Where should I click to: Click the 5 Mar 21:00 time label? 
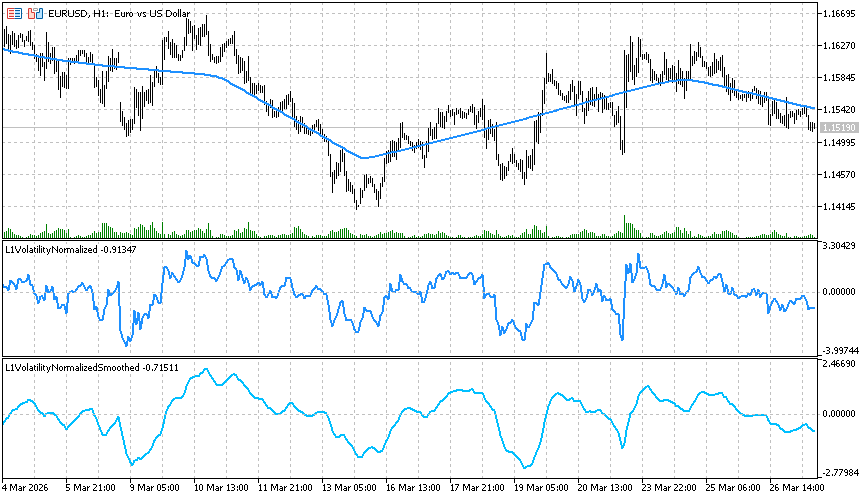[x=90, y=488]
